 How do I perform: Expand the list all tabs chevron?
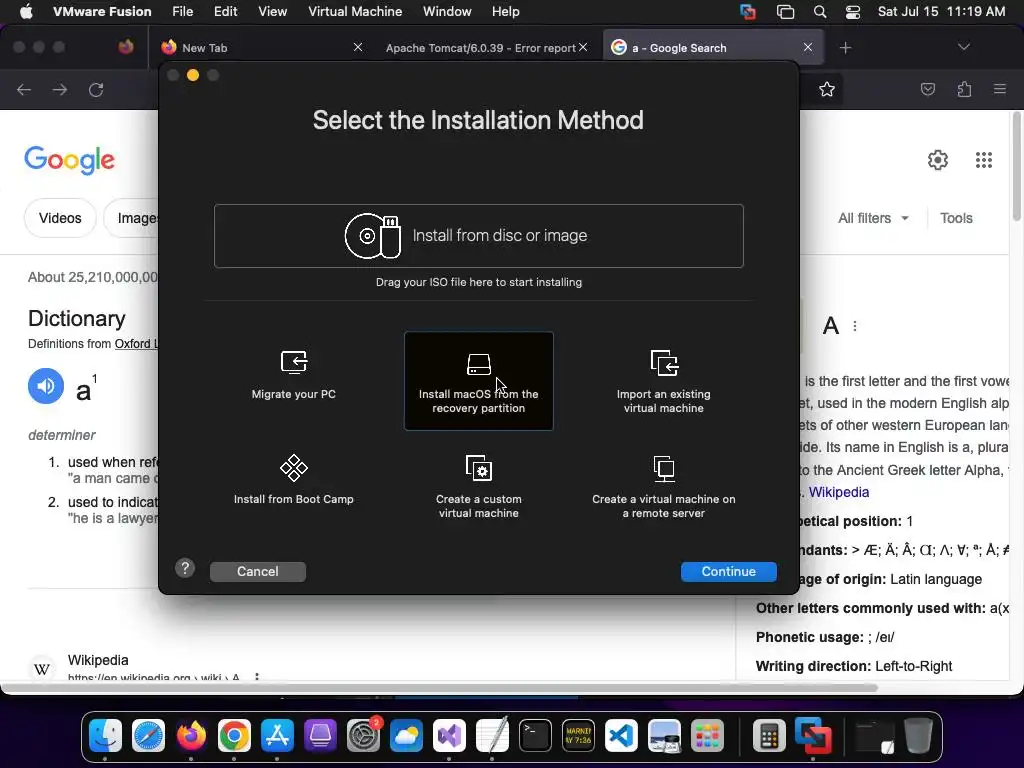[x=964, y=47]
